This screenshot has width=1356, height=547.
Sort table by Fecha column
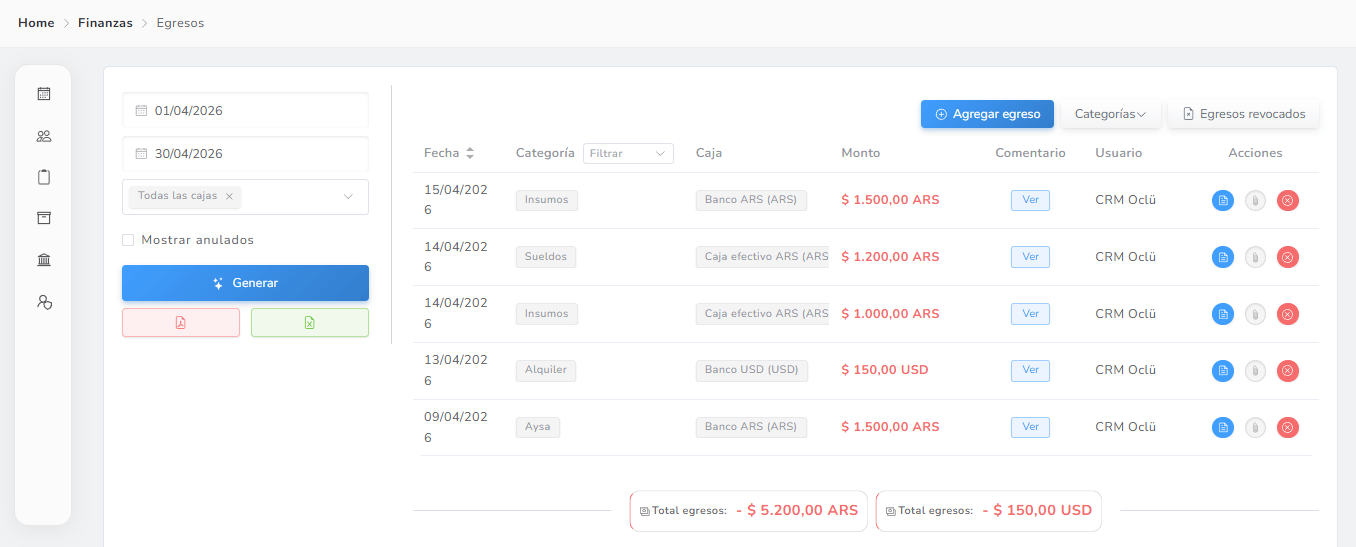tap(470, 153)
